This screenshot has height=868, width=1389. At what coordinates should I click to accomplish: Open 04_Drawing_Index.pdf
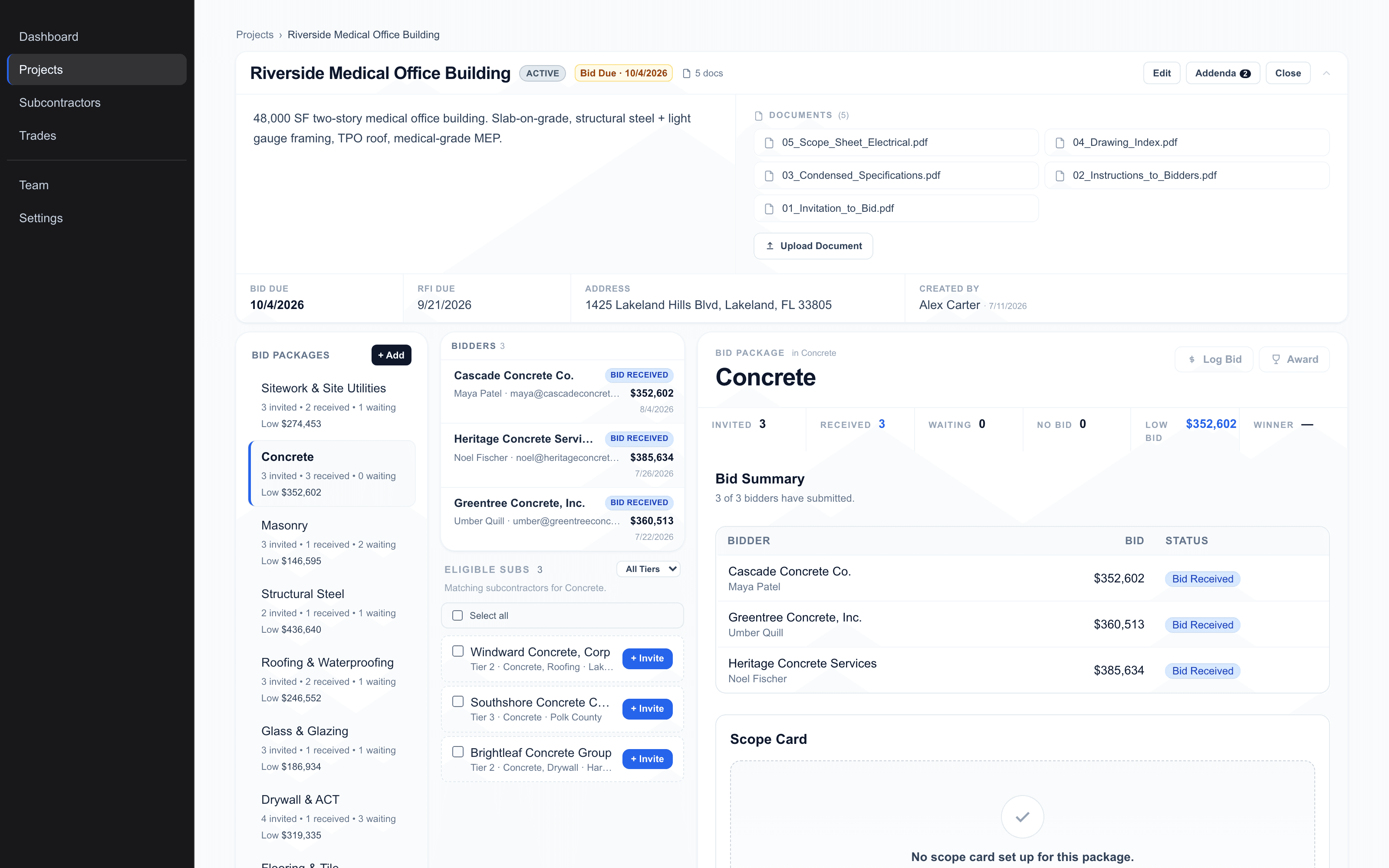click(1187, 142)
